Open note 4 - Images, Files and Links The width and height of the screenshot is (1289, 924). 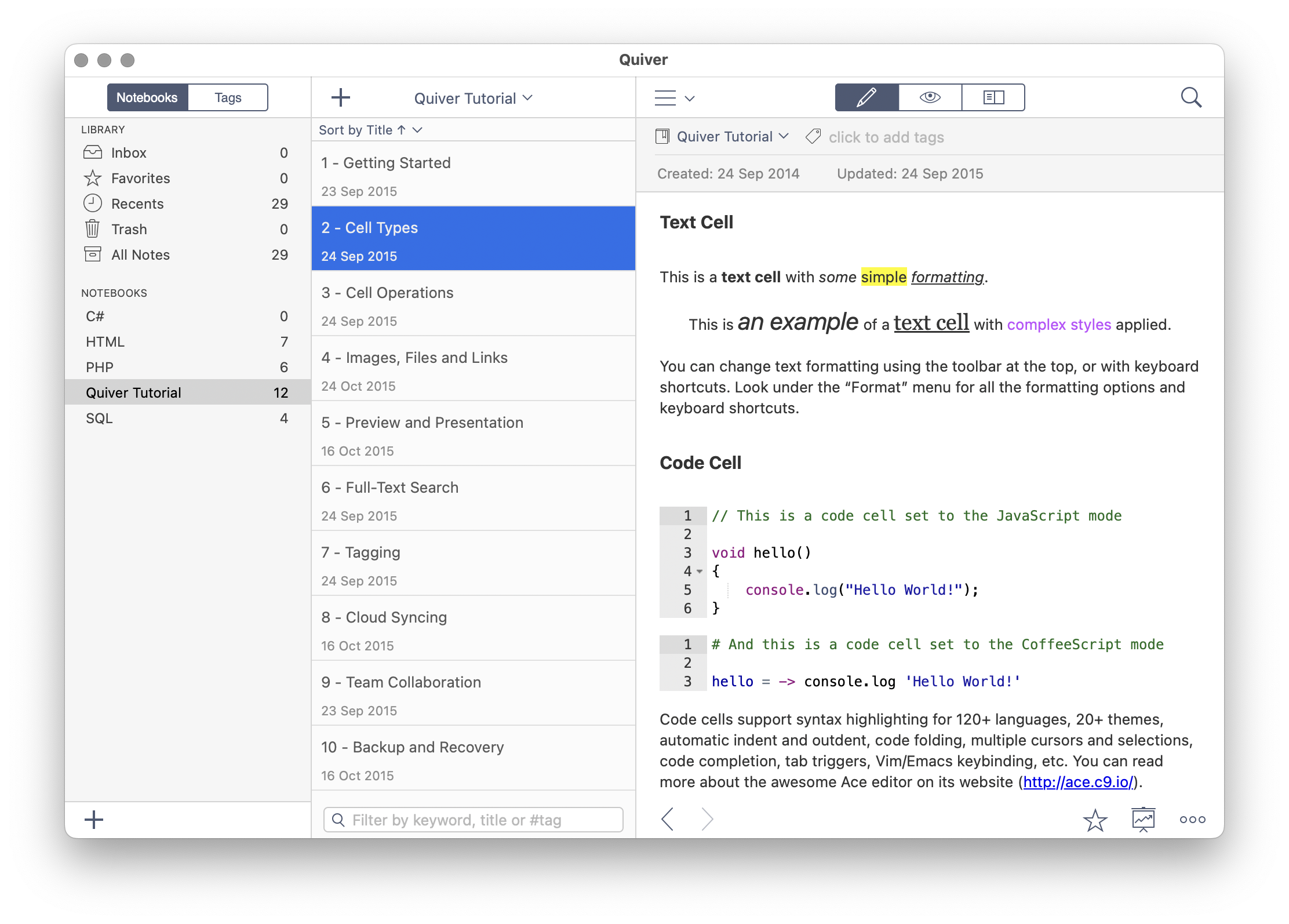[474, 368]
